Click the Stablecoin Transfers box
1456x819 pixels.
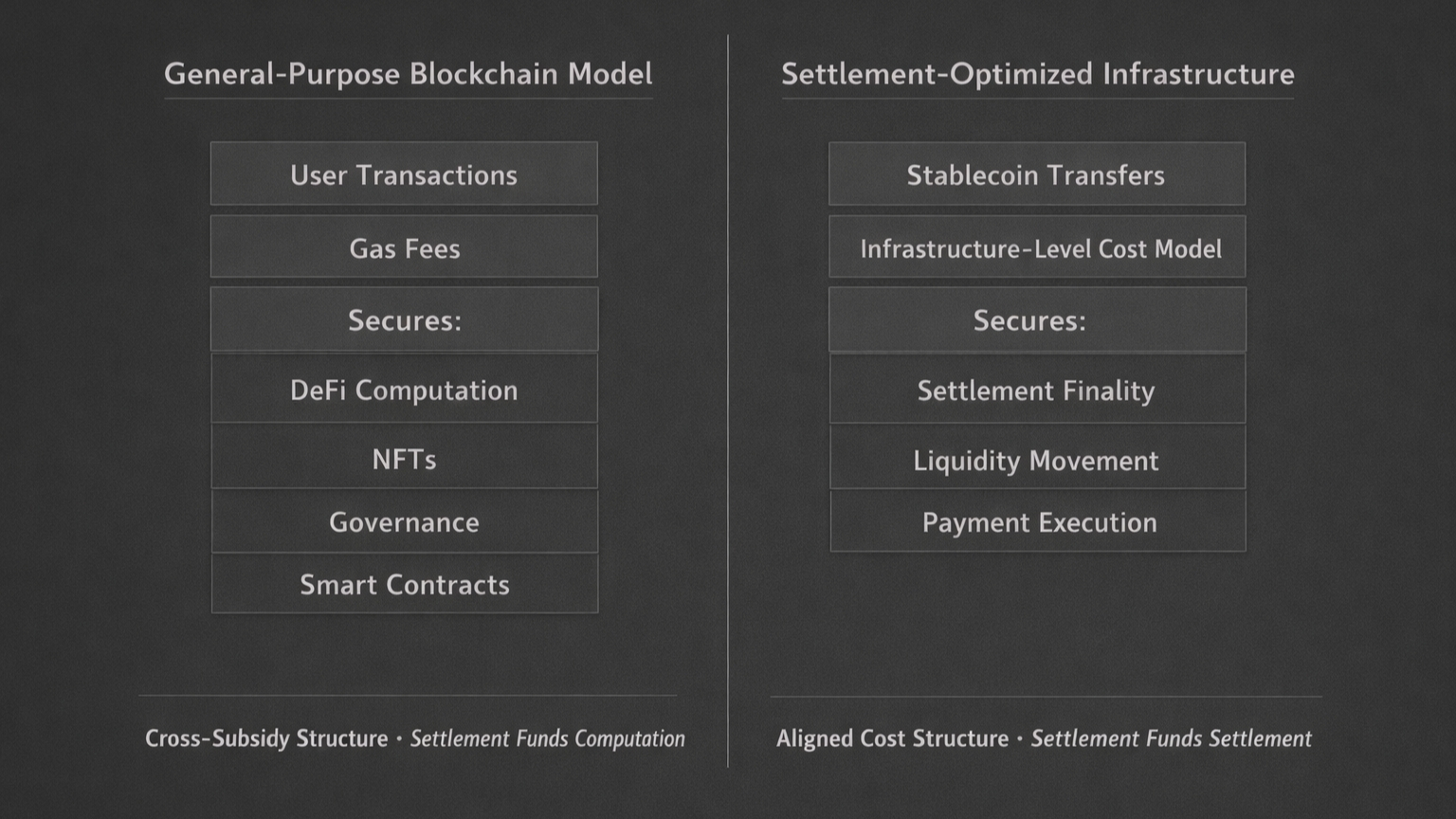1036,174
